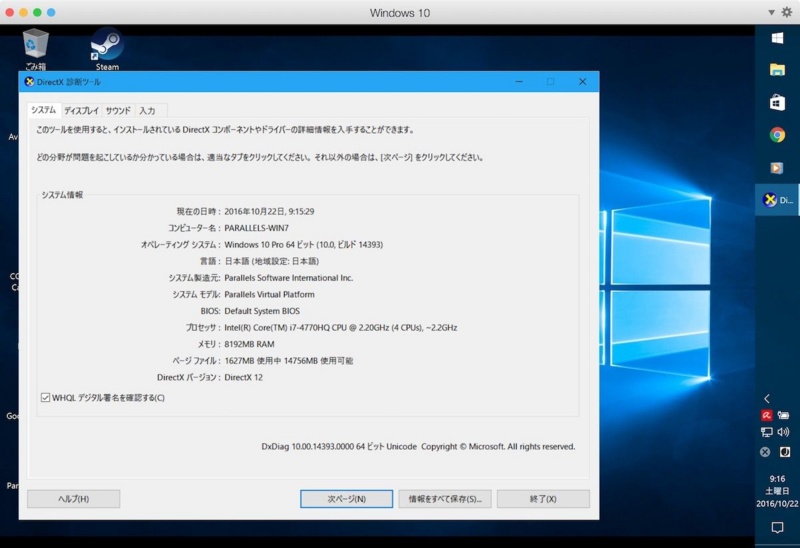
Task: Click the ヘルプ(H) button
Action: pos(73,499)
